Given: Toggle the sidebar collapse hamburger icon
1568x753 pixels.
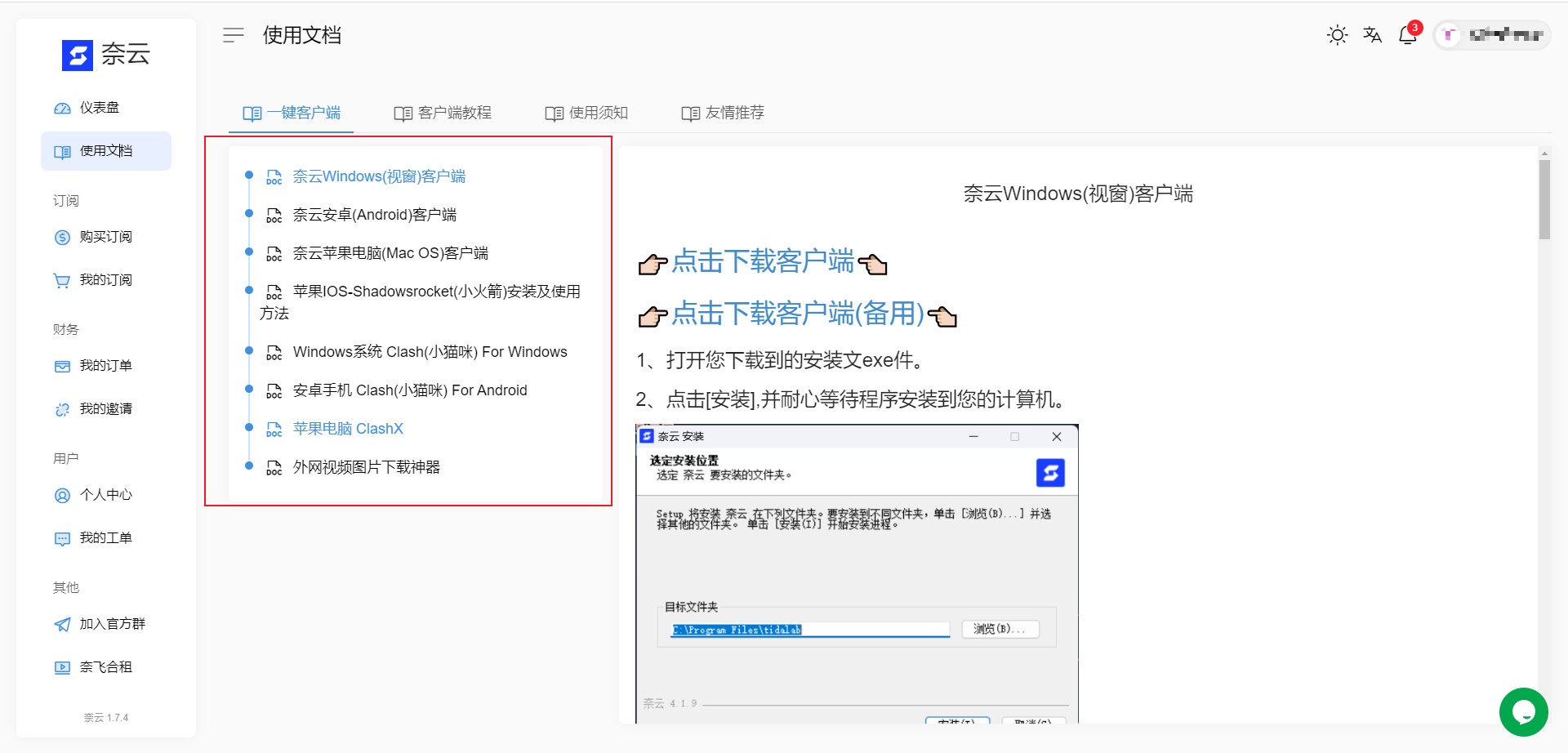Looking at the screenshot, I should (x=234, y=35).
